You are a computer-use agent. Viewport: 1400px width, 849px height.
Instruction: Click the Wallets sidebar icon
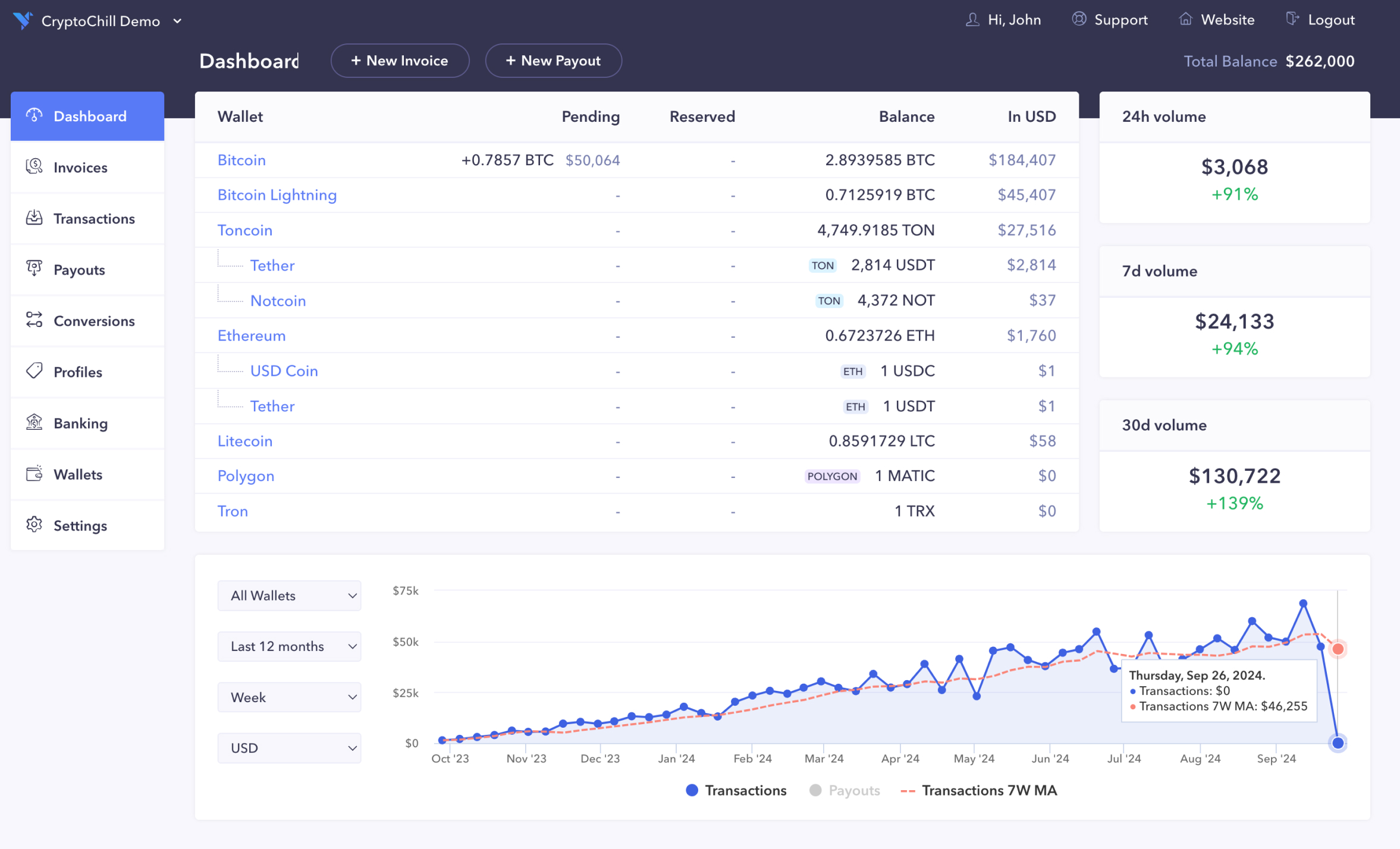tap(34, 474)
